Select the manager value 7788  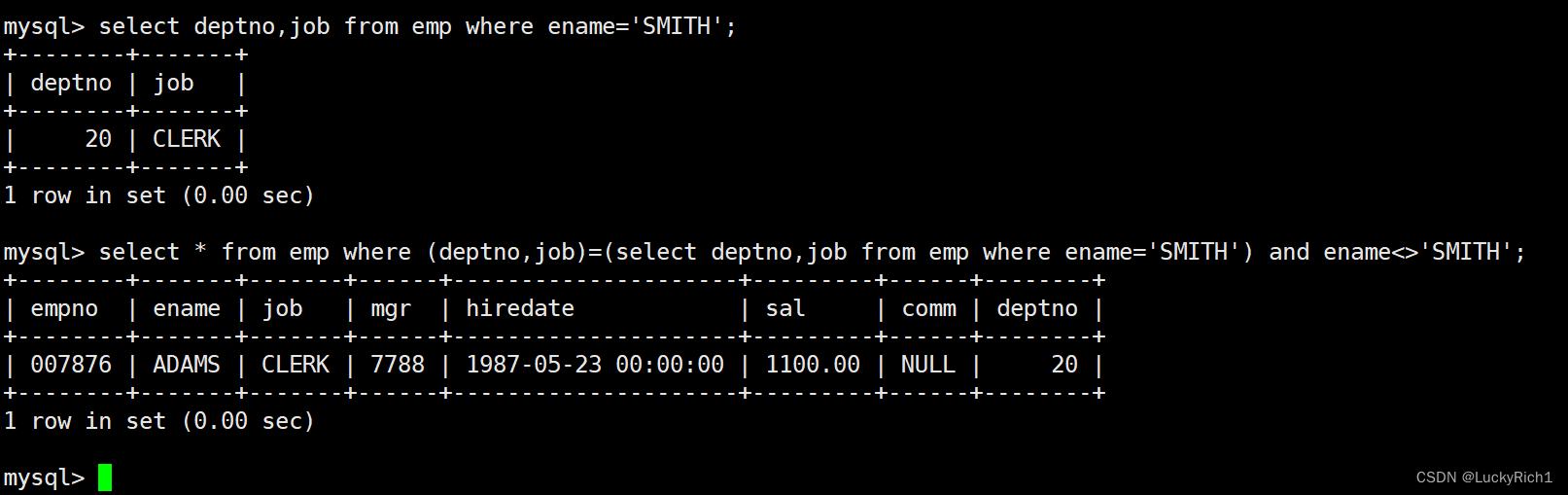[x=398, y=365]
